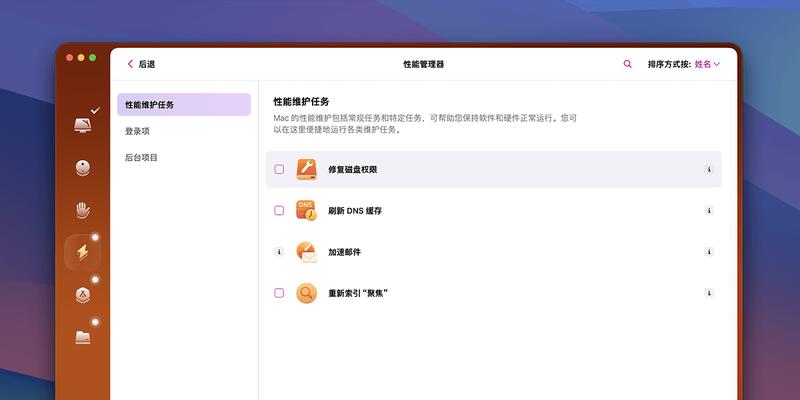This screenshot has width=800, height=400.
Task: Tick the 重新索引"聚焦" checkbox
Action: (x=279, y=293)
